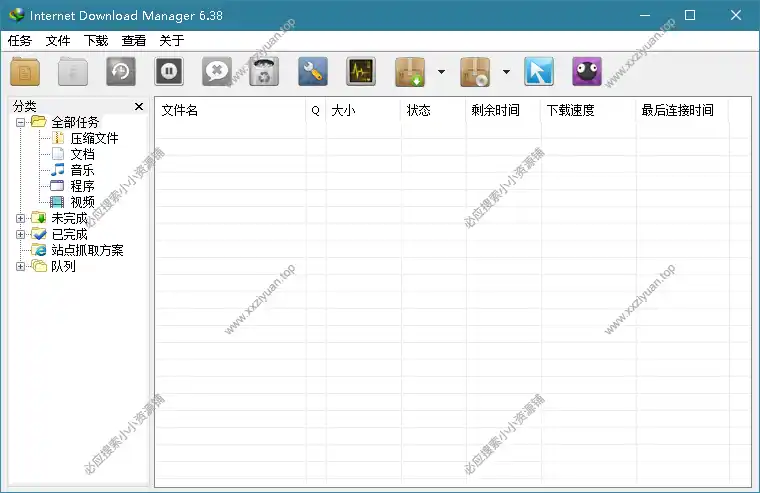The height and width of the screenshot is (493, 760).
Task: Select the 视频 category
Action: [x=82, y=202]
